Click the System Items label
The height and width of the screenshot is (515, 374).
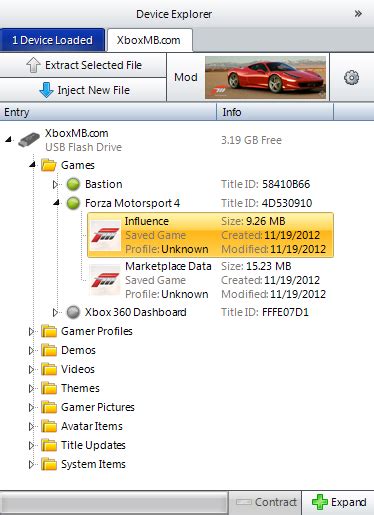click(93, 464)
